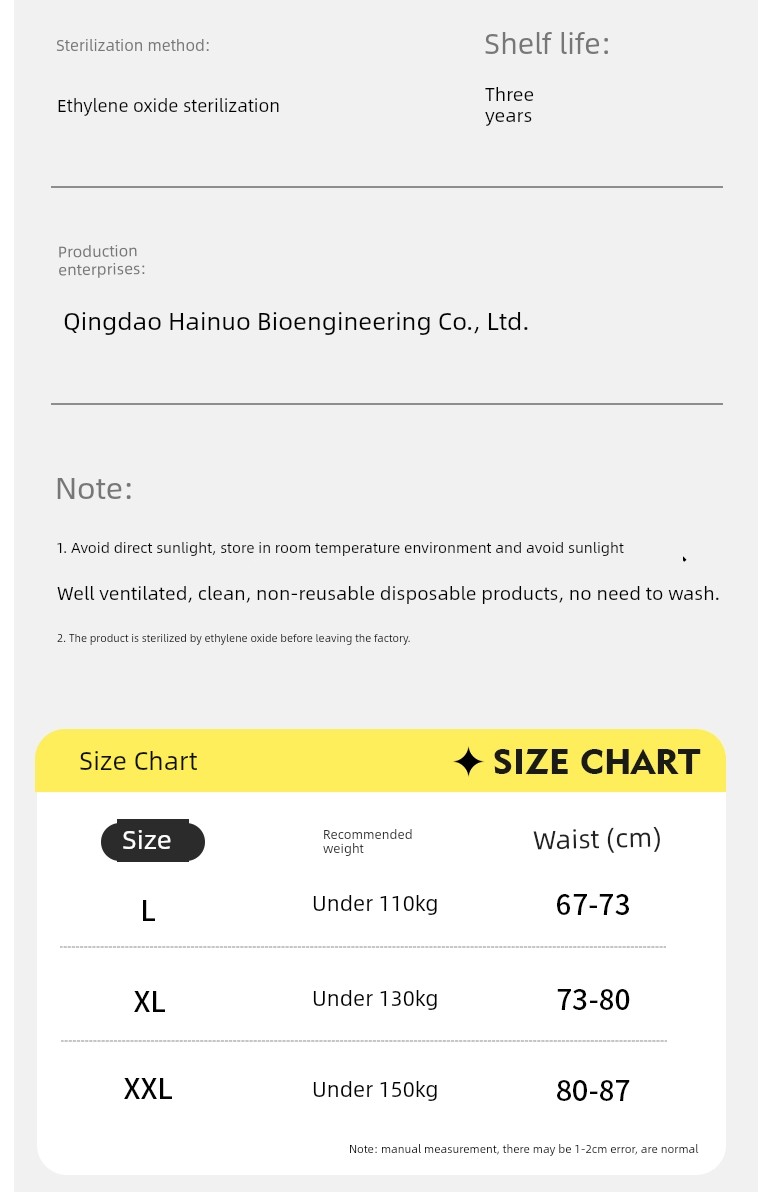Screen dimensions: 772x1192
Task: Click the Ethylene oxide sterilization text
Action: point(168,106)
